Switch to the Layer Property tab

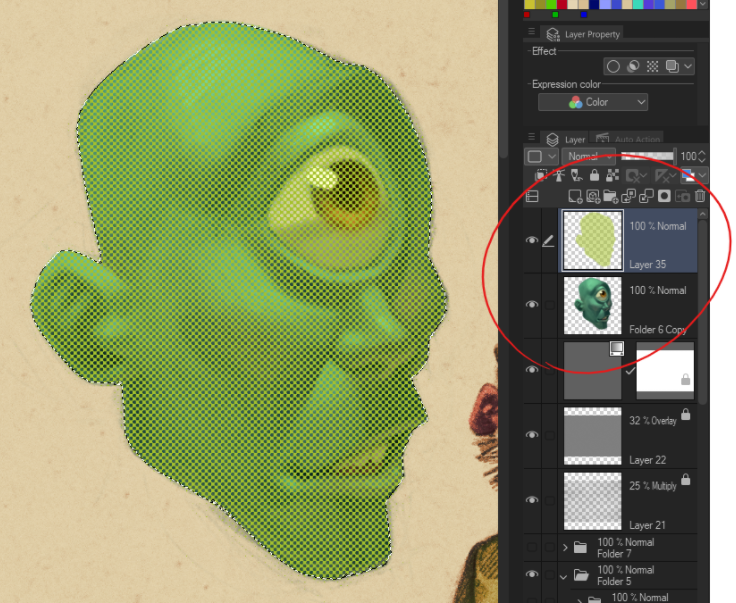[583, 34]
